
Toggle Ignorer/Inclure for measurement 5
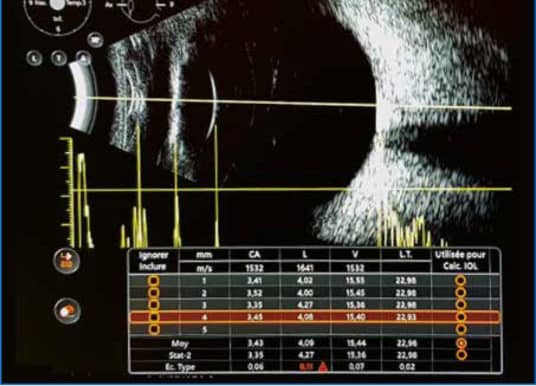pos(154,330)
